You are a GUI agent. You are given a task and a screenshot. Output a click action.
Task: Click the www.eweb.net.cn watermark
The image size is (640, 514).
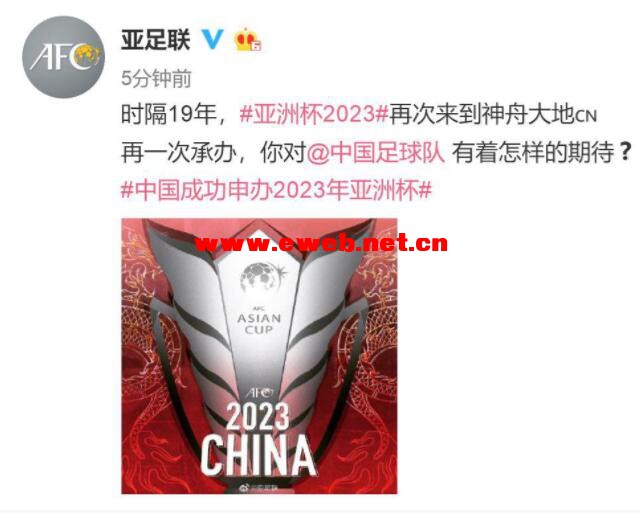pos(321,244)
